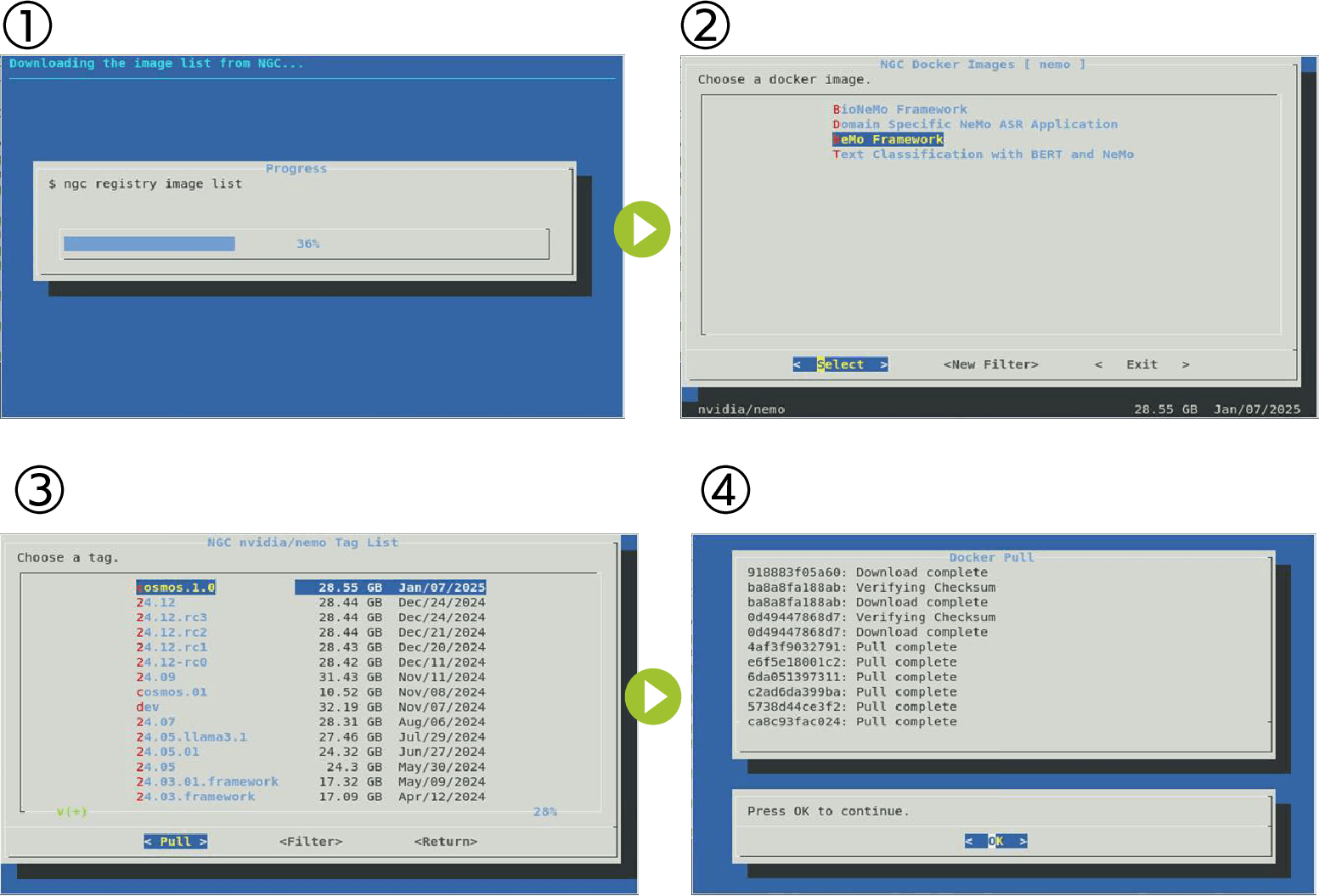This screenshot has width=1319, height=896.
Task: Click the Pull button in Tag List
Action: tap(175, 842)
